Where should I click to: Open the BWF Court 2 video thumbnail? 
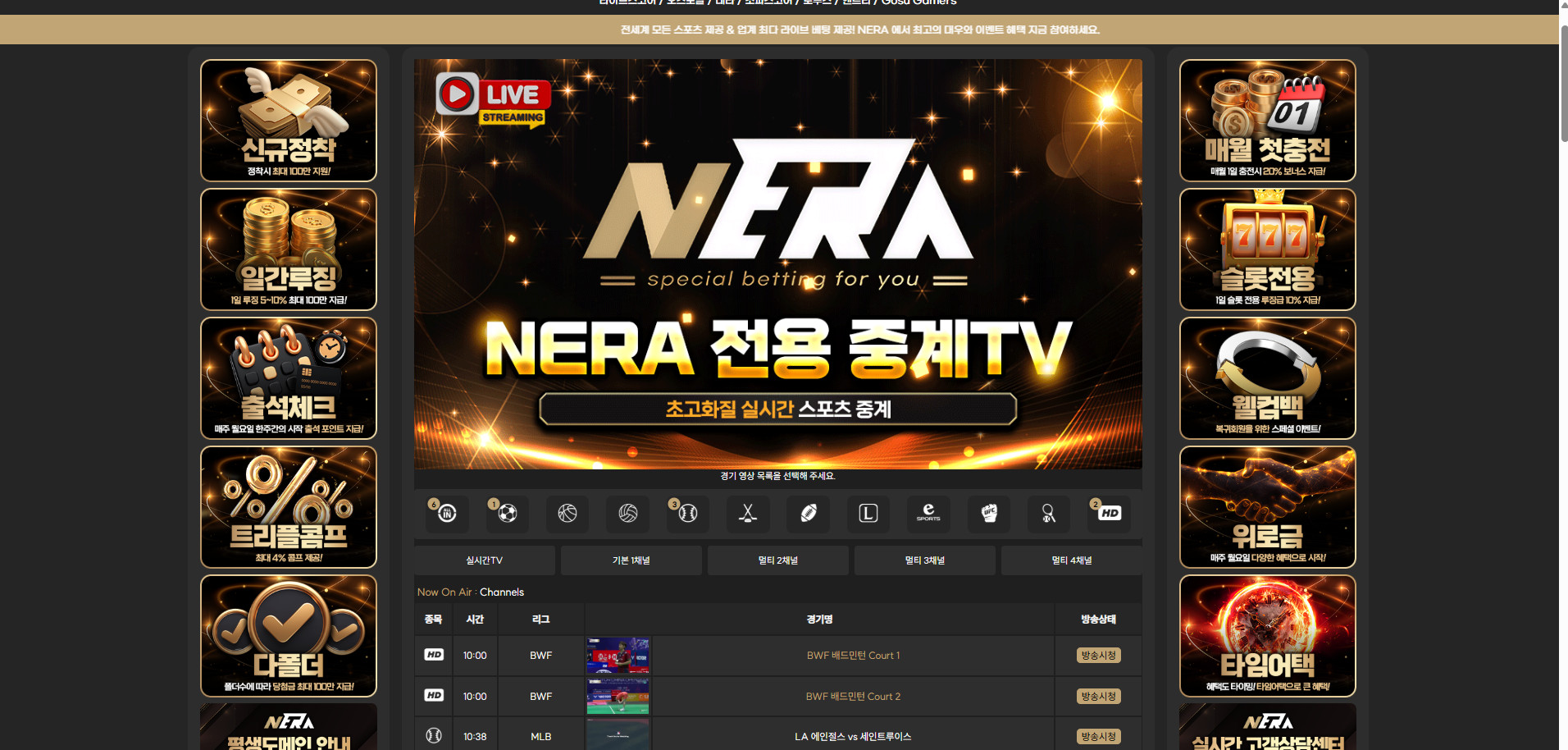(x=618, y=697)
